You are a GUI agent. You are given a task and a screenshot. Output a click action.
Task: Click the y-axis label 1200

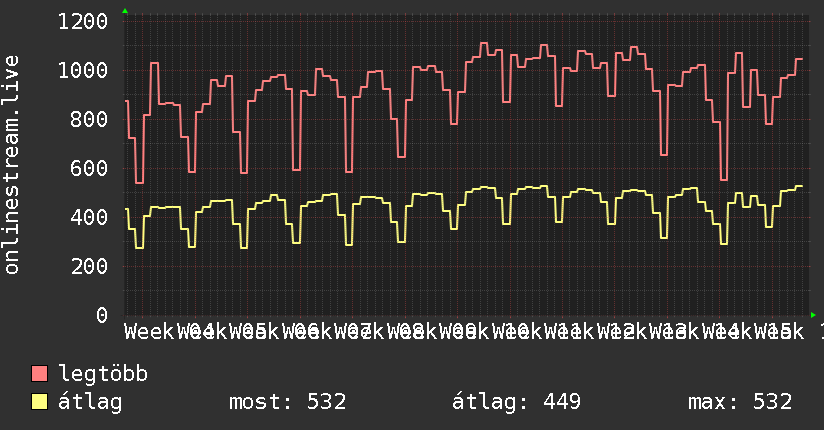click(x=83, y=22)
